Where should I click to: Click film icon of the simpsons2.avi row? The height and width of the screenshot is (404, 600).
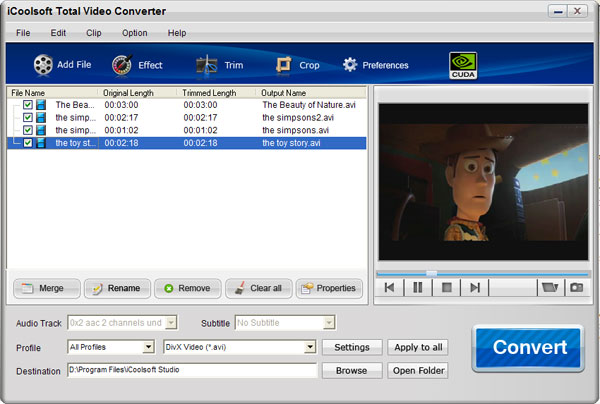(41, 117)
